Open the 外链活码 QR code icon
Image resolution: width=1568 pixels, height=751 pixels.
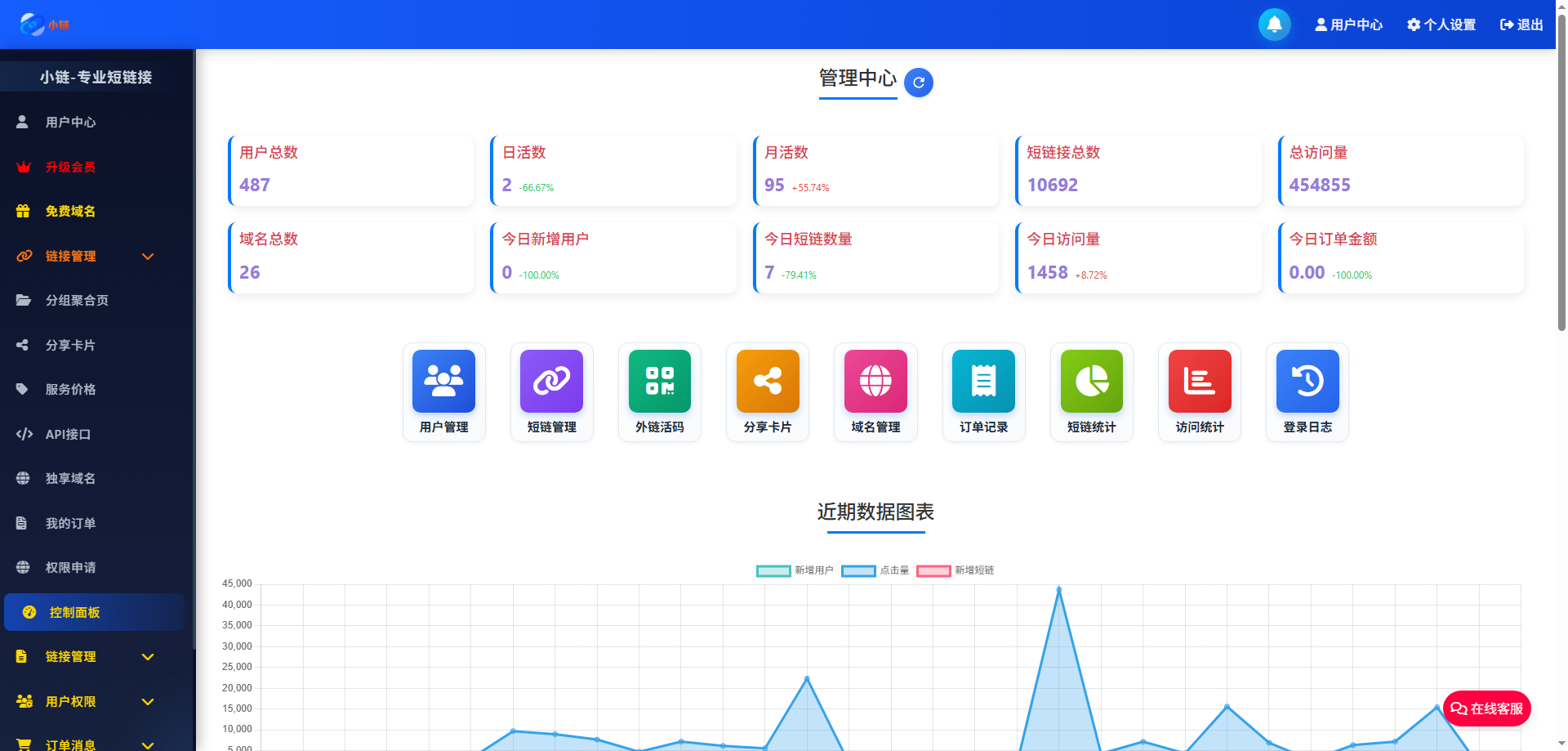click(659, 392)
